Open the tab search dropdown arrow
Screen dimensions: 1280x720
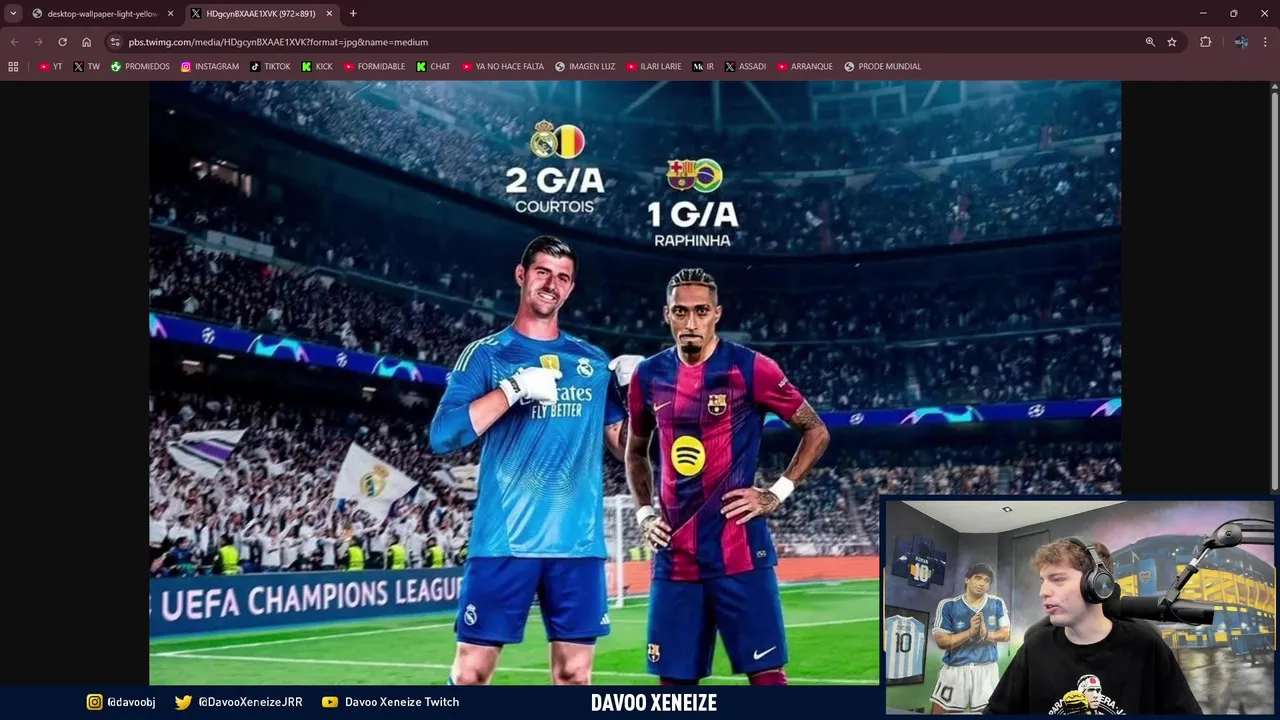coord(13,13)
